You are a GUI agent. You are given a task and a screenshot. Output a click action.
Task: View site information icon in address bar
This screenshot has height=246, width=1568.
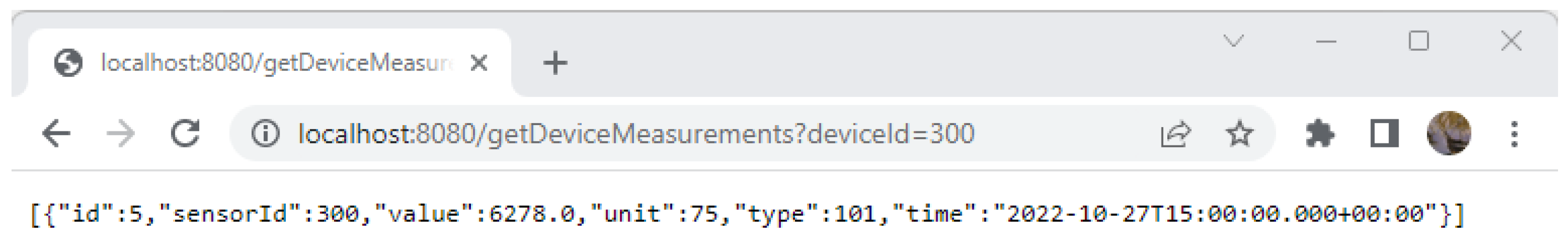(265, 133)
